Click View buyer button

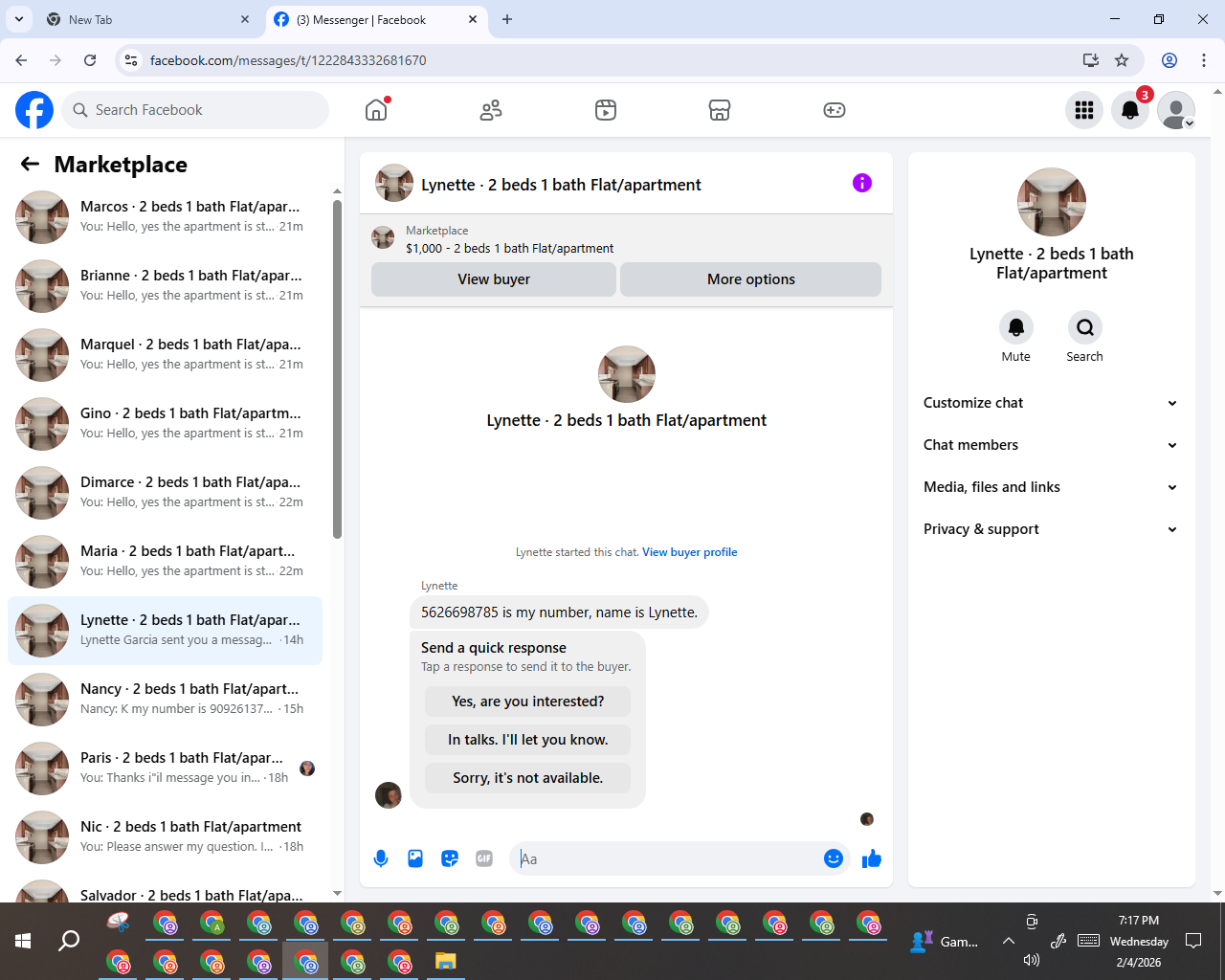[494, 279]
